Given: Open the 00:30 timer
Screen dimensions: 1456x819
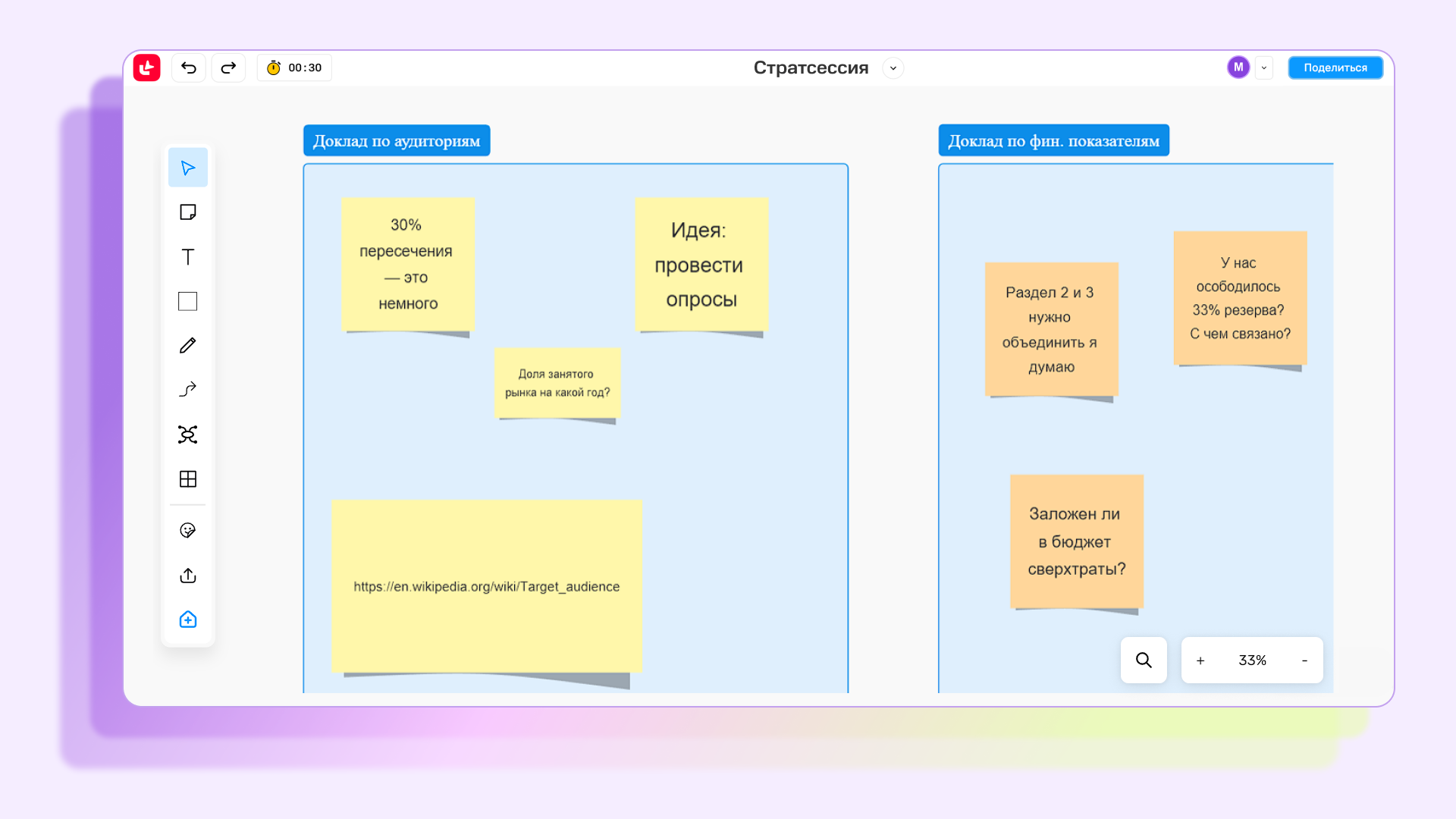Looking at the screenshot, I should (x=295, y=68).
